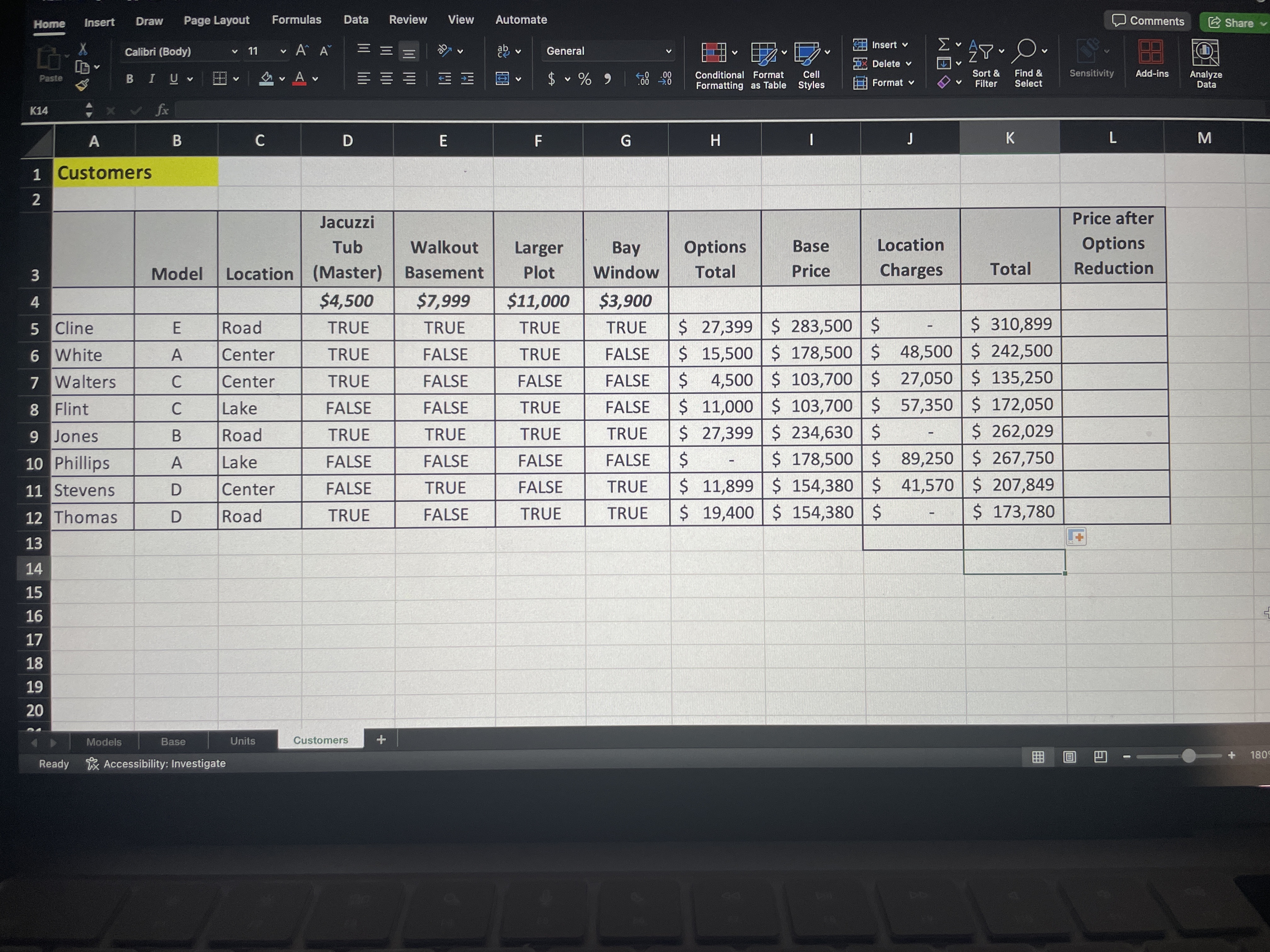Switch to the Models sheet tab
Screen dimensions: 1270x952
[104, 741]
